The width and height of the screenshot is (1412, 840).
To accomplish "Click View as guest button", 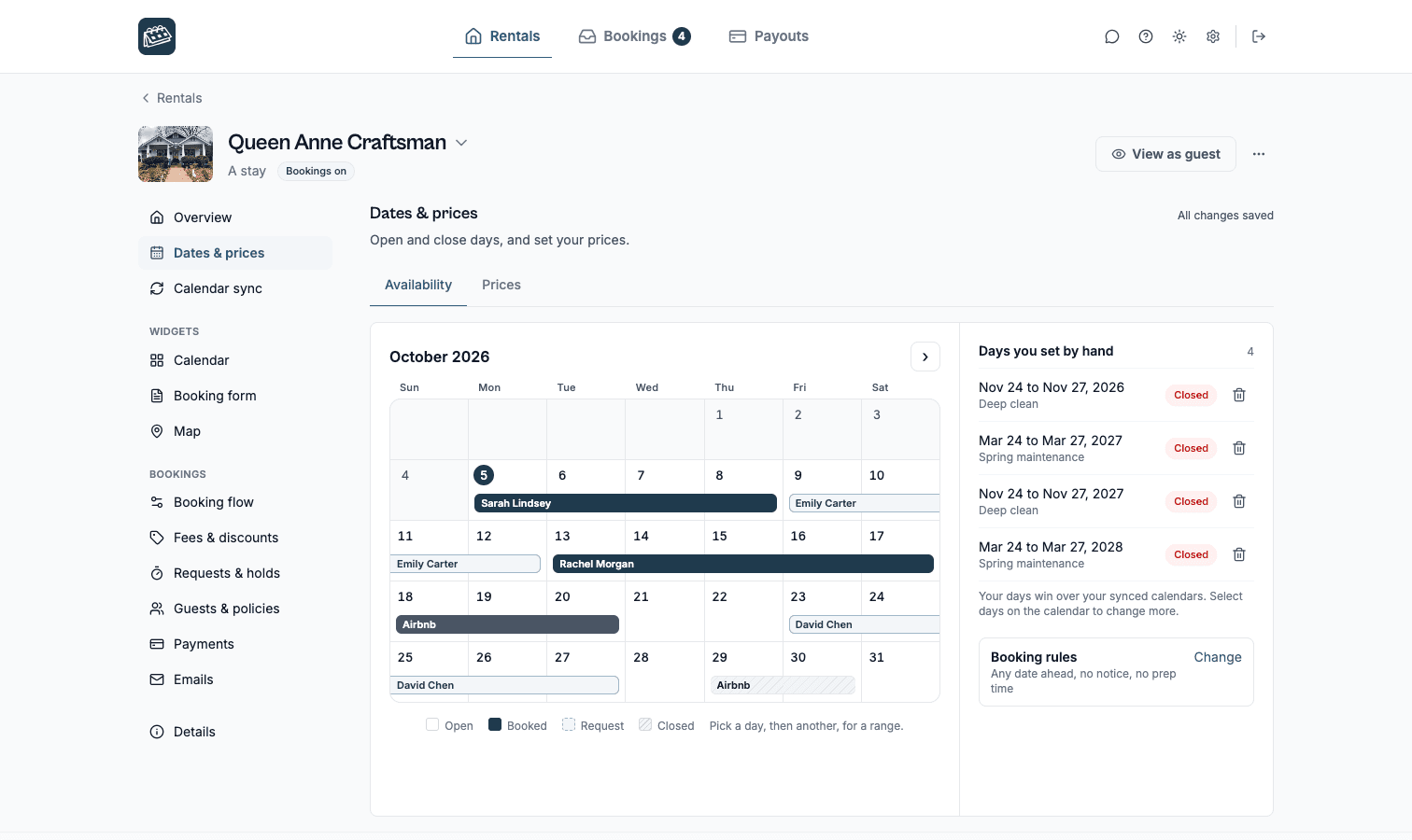I will click(1165, 154).
